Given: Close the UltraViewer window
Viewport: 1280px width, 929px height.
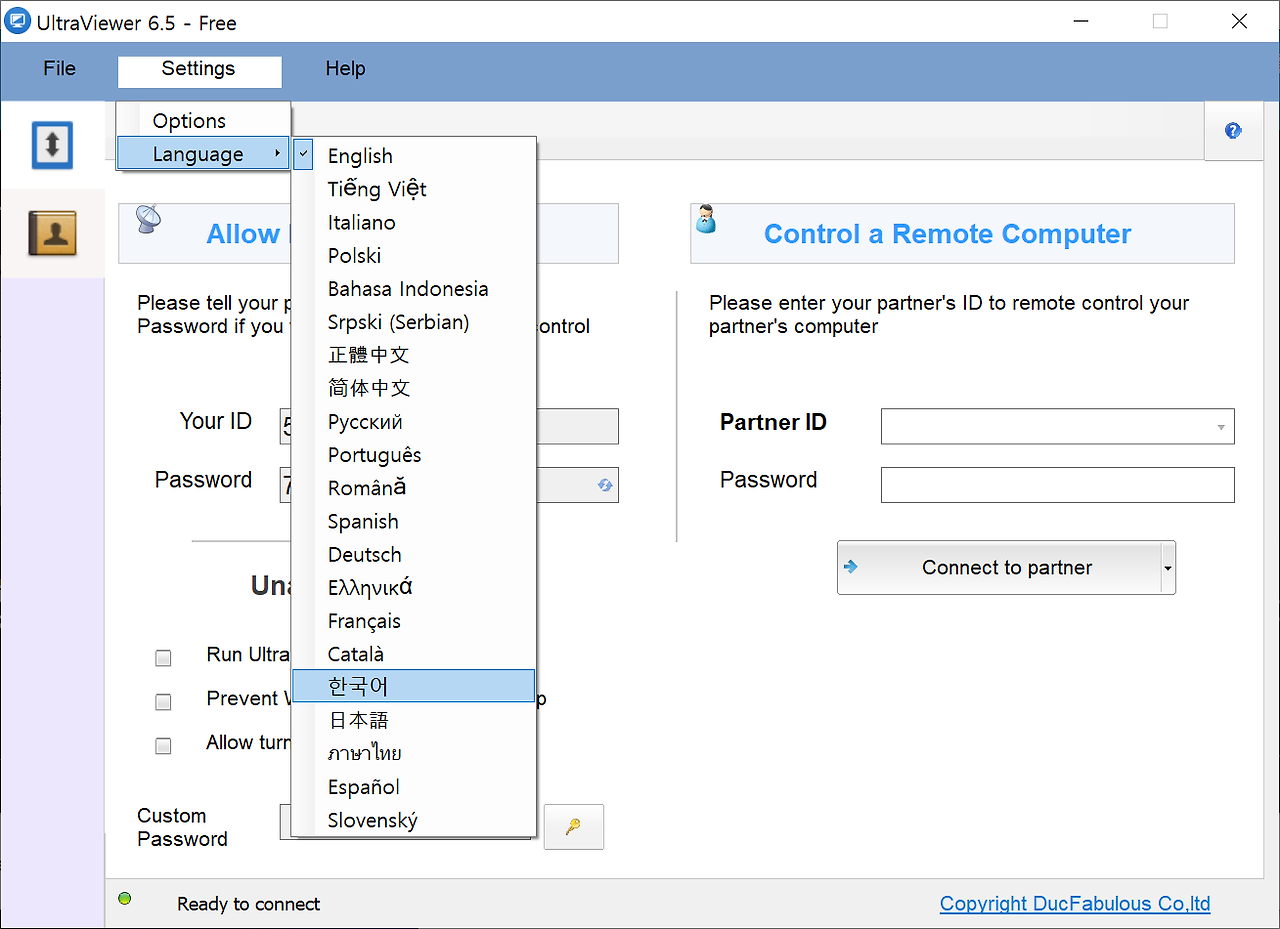Looking at the screenshot, I should 1239,21.
